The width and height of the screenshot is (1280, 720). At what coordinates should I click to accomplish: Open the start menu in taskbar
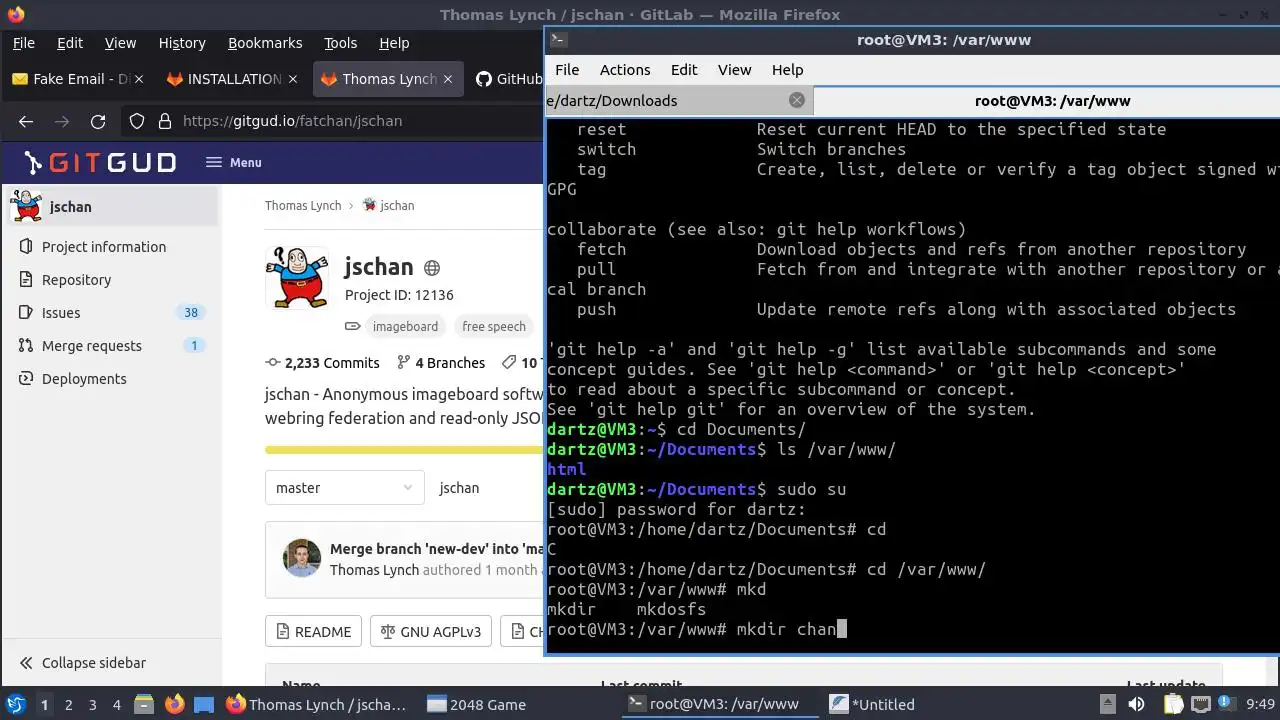pyautogui.click(x=15, y=704)
